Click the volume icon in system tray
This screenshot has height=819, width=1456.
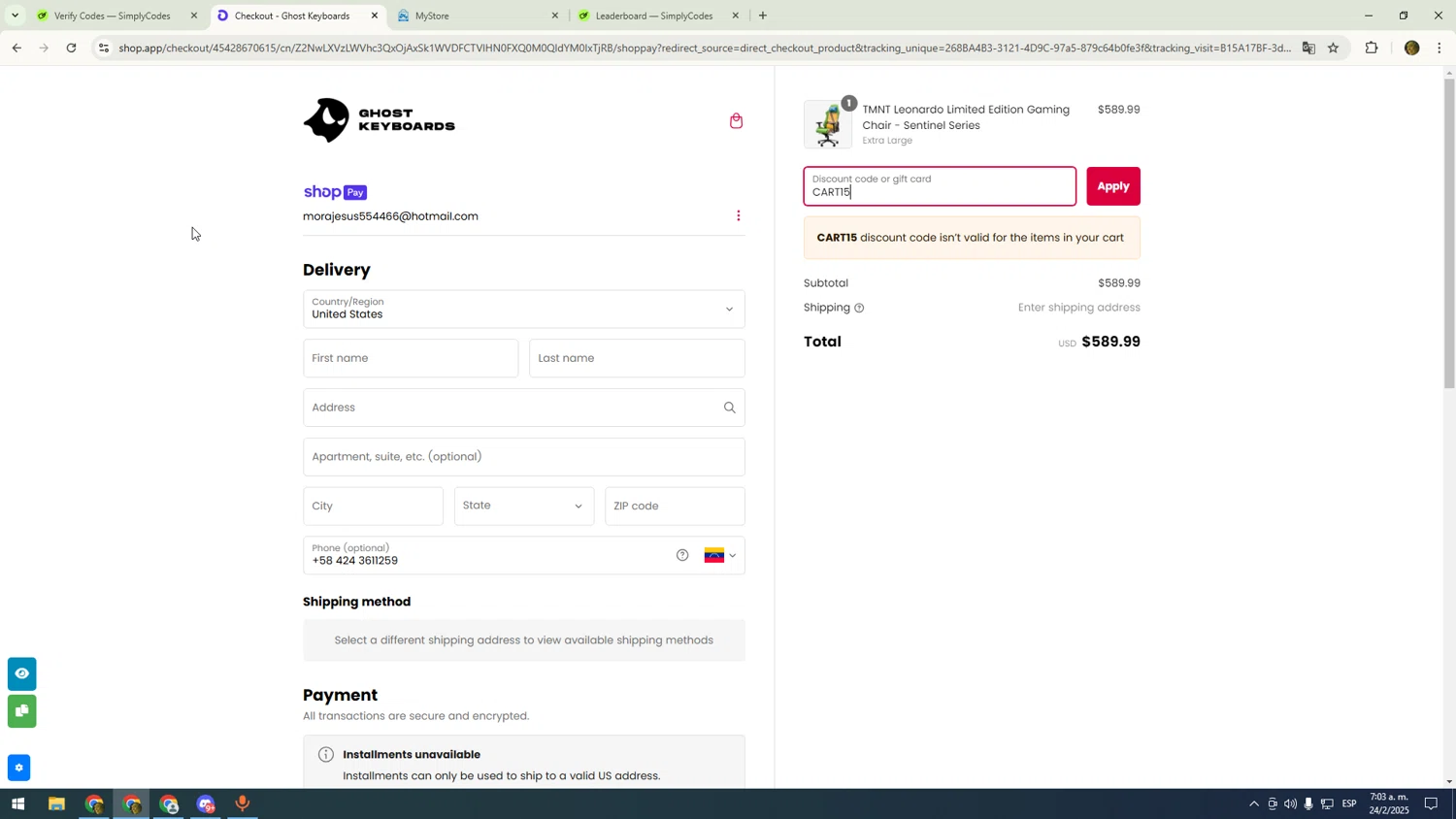tap(1290, 804)
